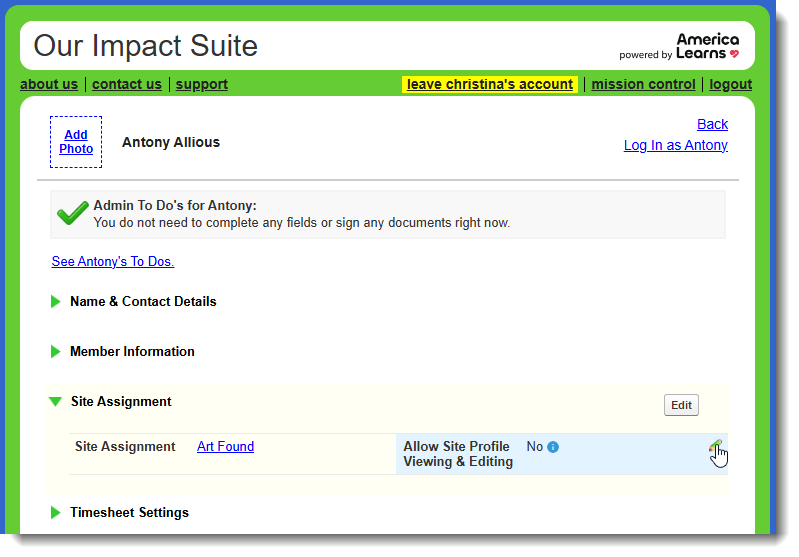Screen dimensions: 799x557
Task: Click the No value for site profile editing
Action: coord(535,447)
